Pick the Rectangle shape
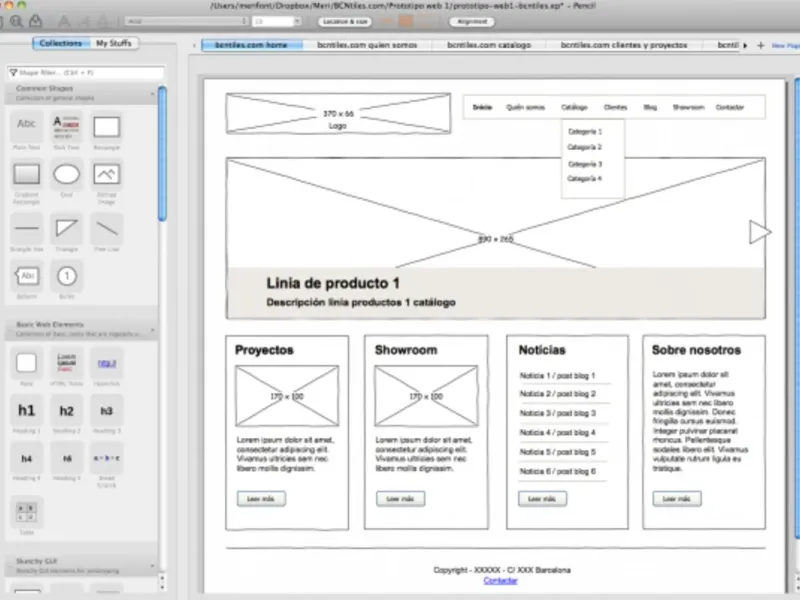800x600 pixels. point(107,130)
